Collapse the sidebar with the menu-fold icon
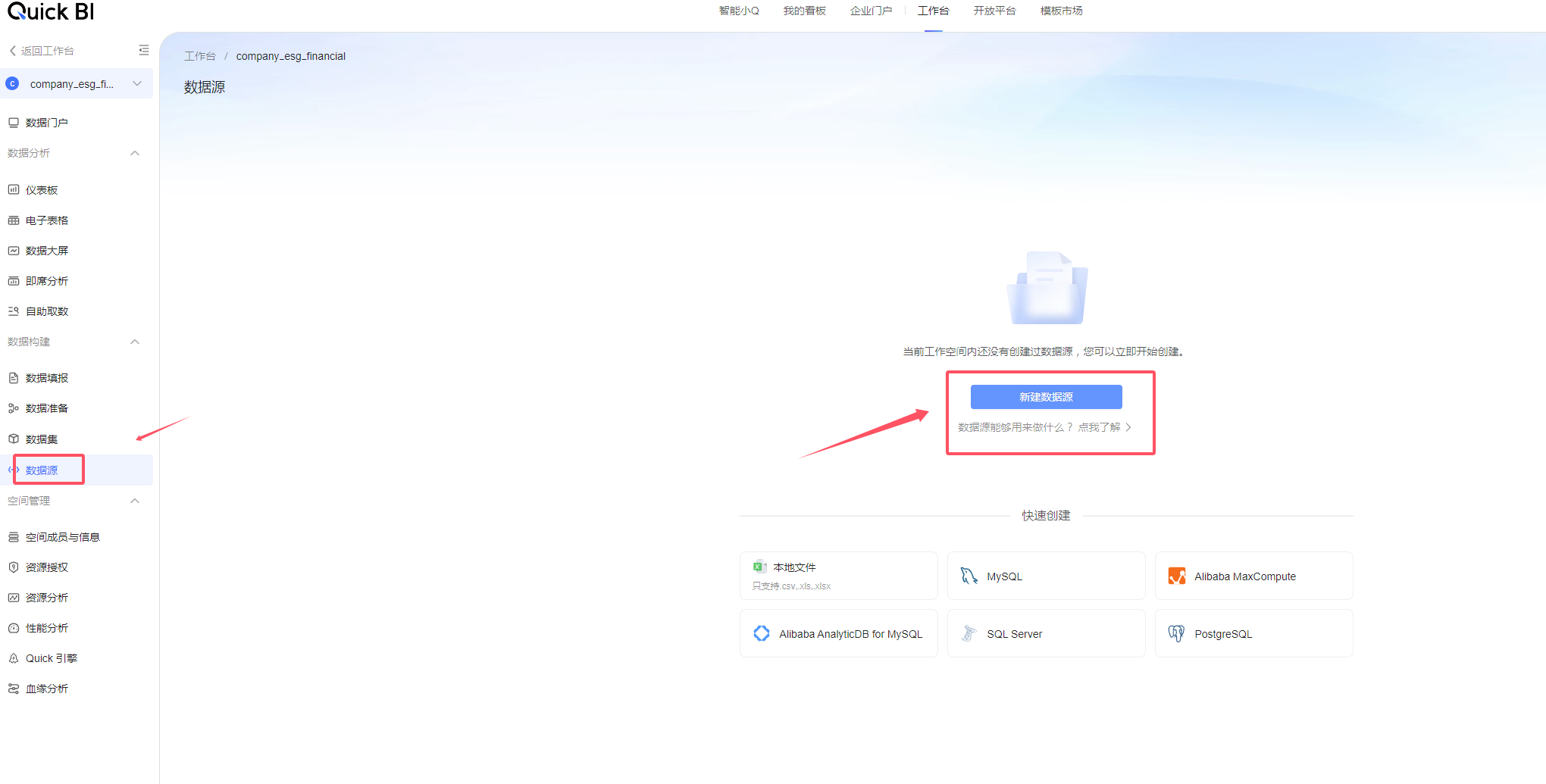 pyautogui.click(x=144, y=50)
